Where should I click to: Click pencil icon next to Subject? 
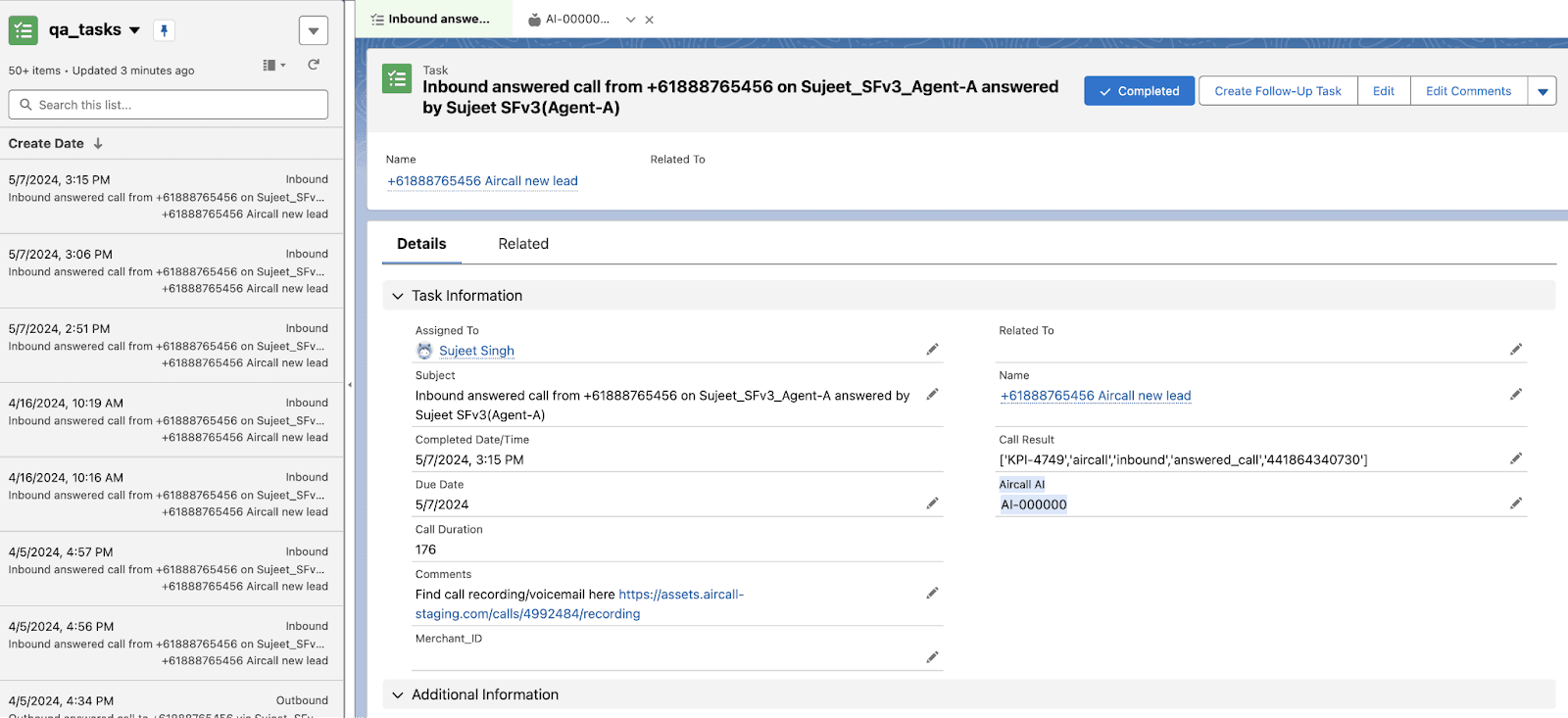pos(932,395)
